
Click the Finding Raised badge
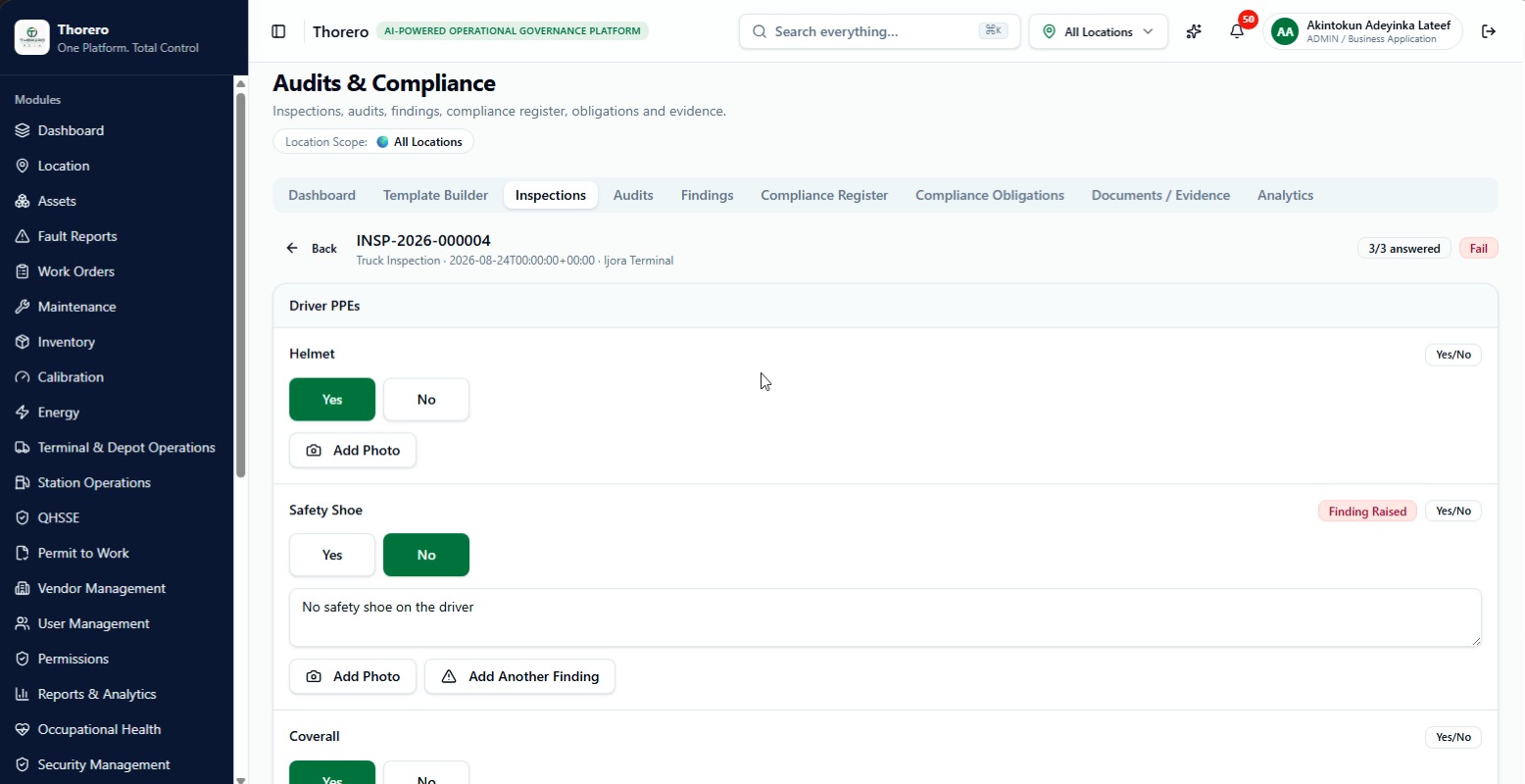[x=1367, y=512]
